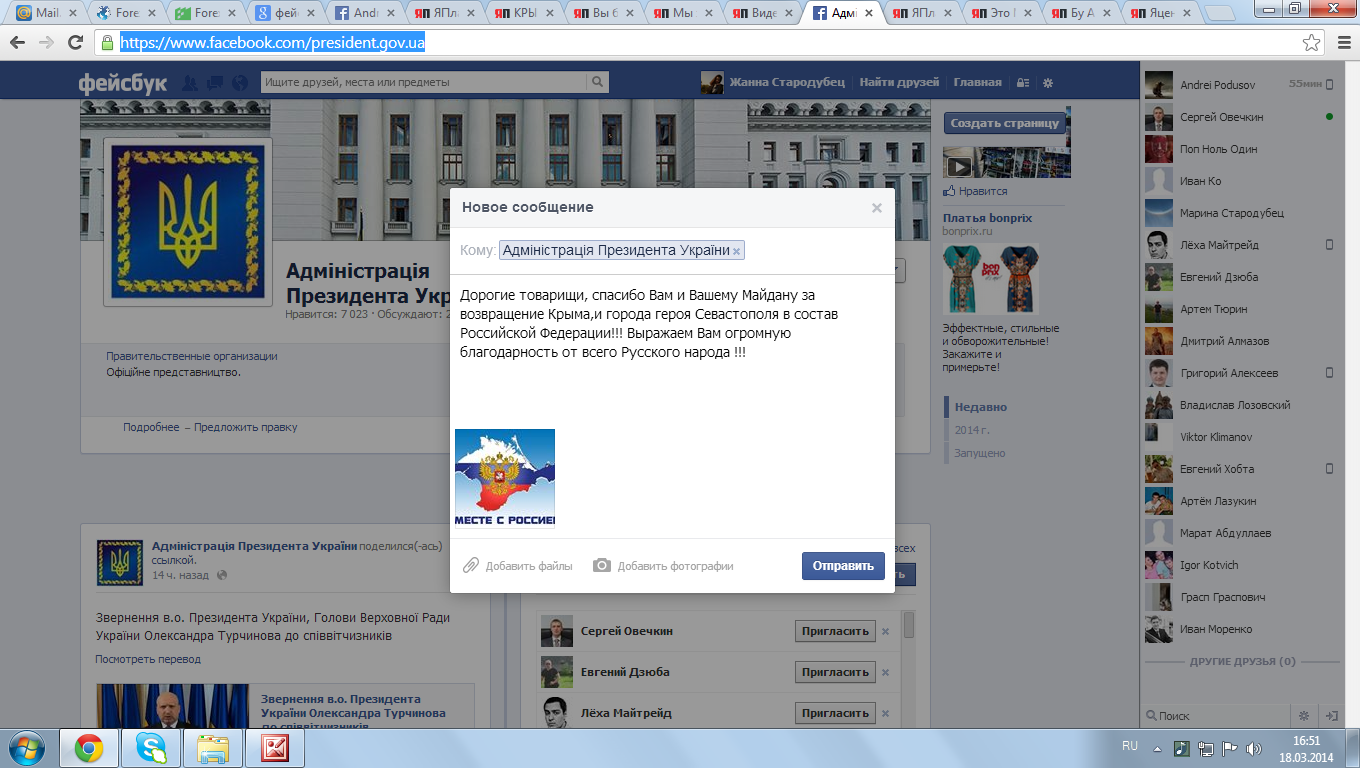The image size is (1360, 768).
Task: Open Жанна Стародубец profile link
Action: (x=772, y=83)
